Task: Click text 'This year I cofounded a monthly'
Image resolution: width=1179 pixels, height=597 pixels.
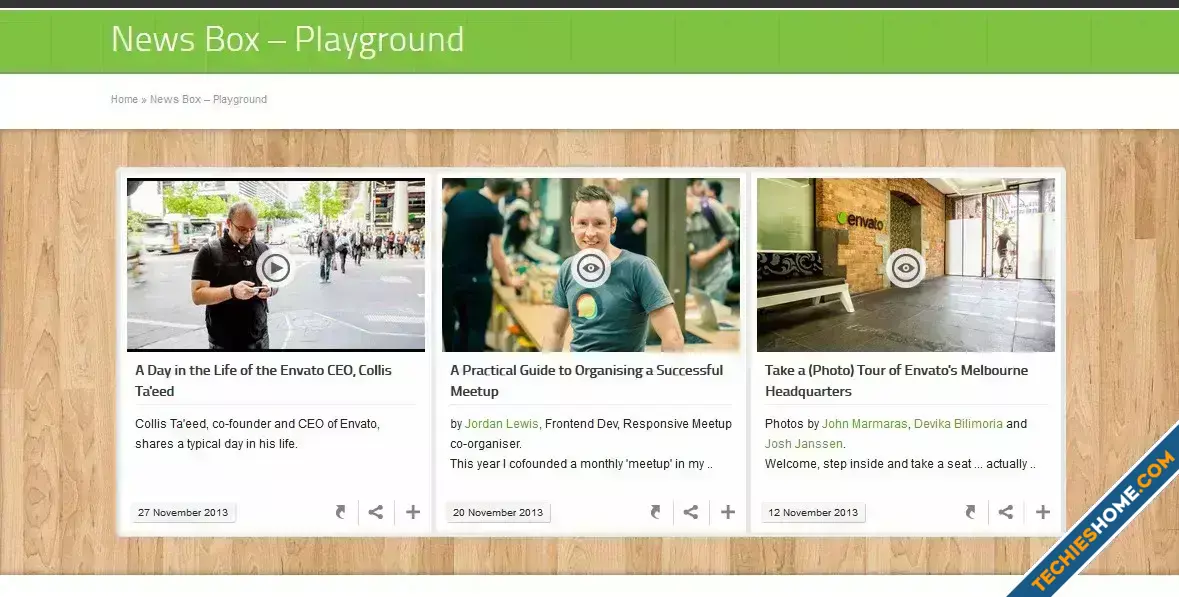Action: [x=537, y=464]
